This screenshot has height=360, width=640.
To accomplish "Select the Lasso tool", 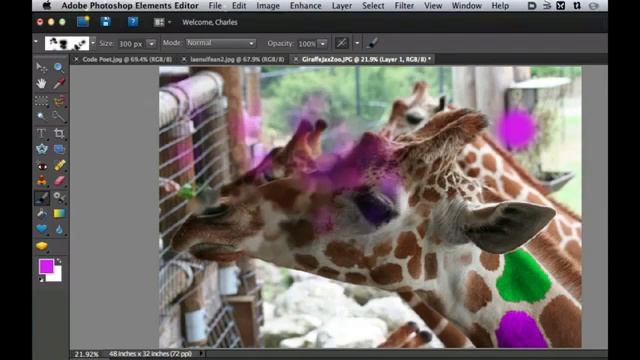I will pyautogui.click(x=59, y=100).
